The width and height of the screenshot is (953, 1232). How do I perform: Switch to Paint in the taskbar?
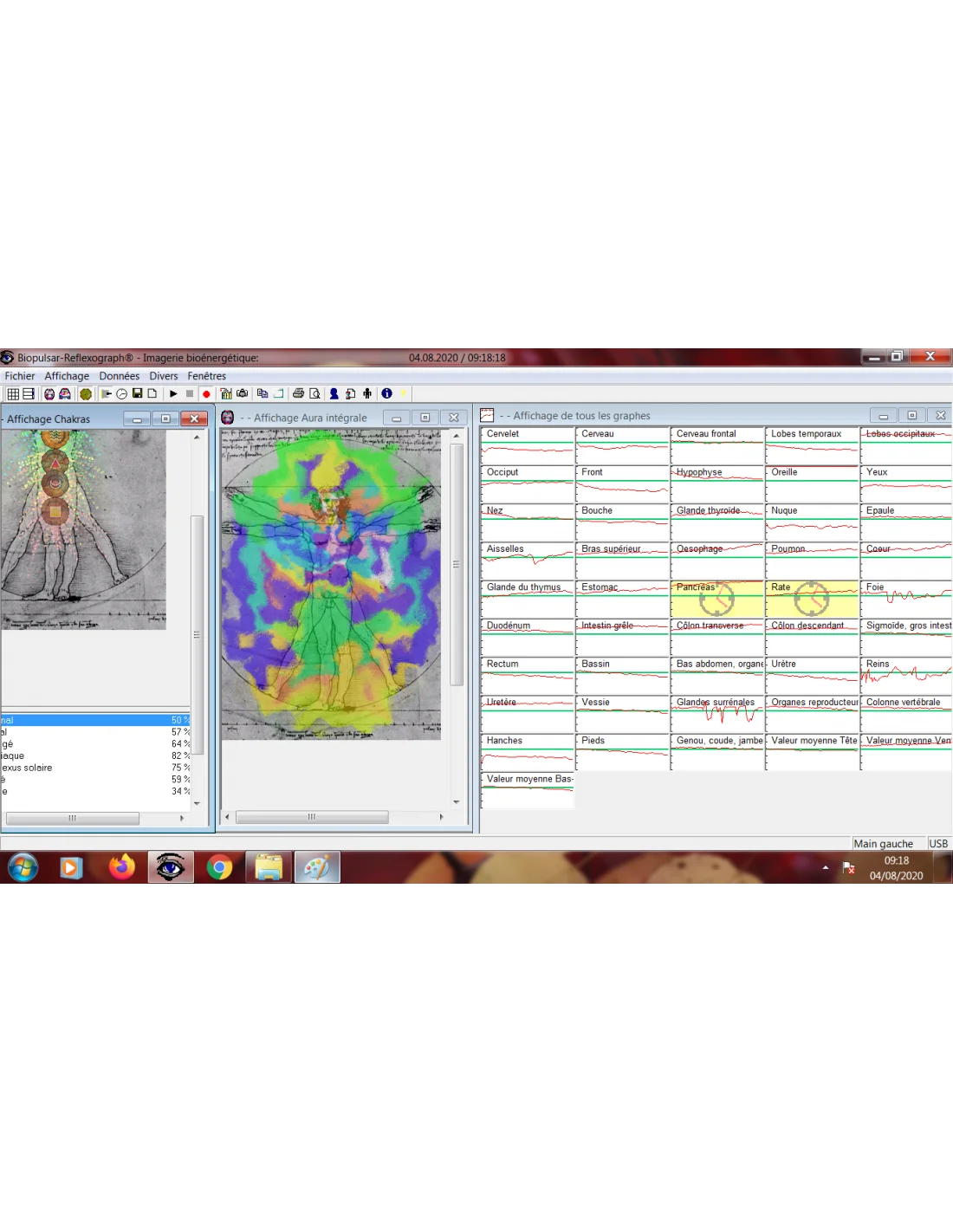(x=318, y=867)
